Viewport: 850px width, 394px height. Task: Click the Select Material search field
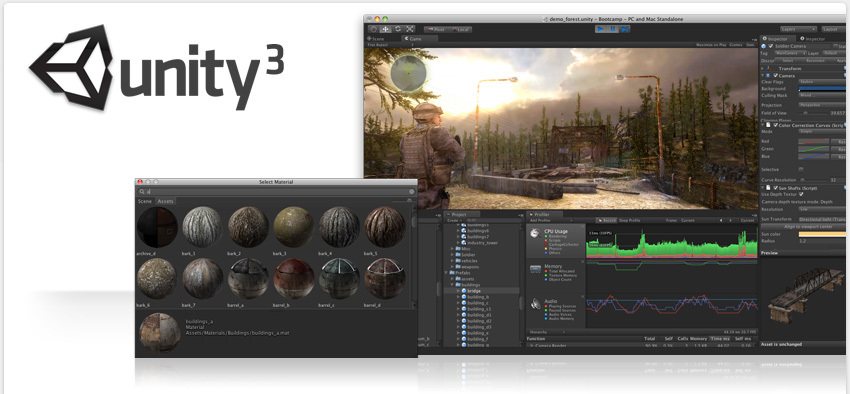(277, 192)
